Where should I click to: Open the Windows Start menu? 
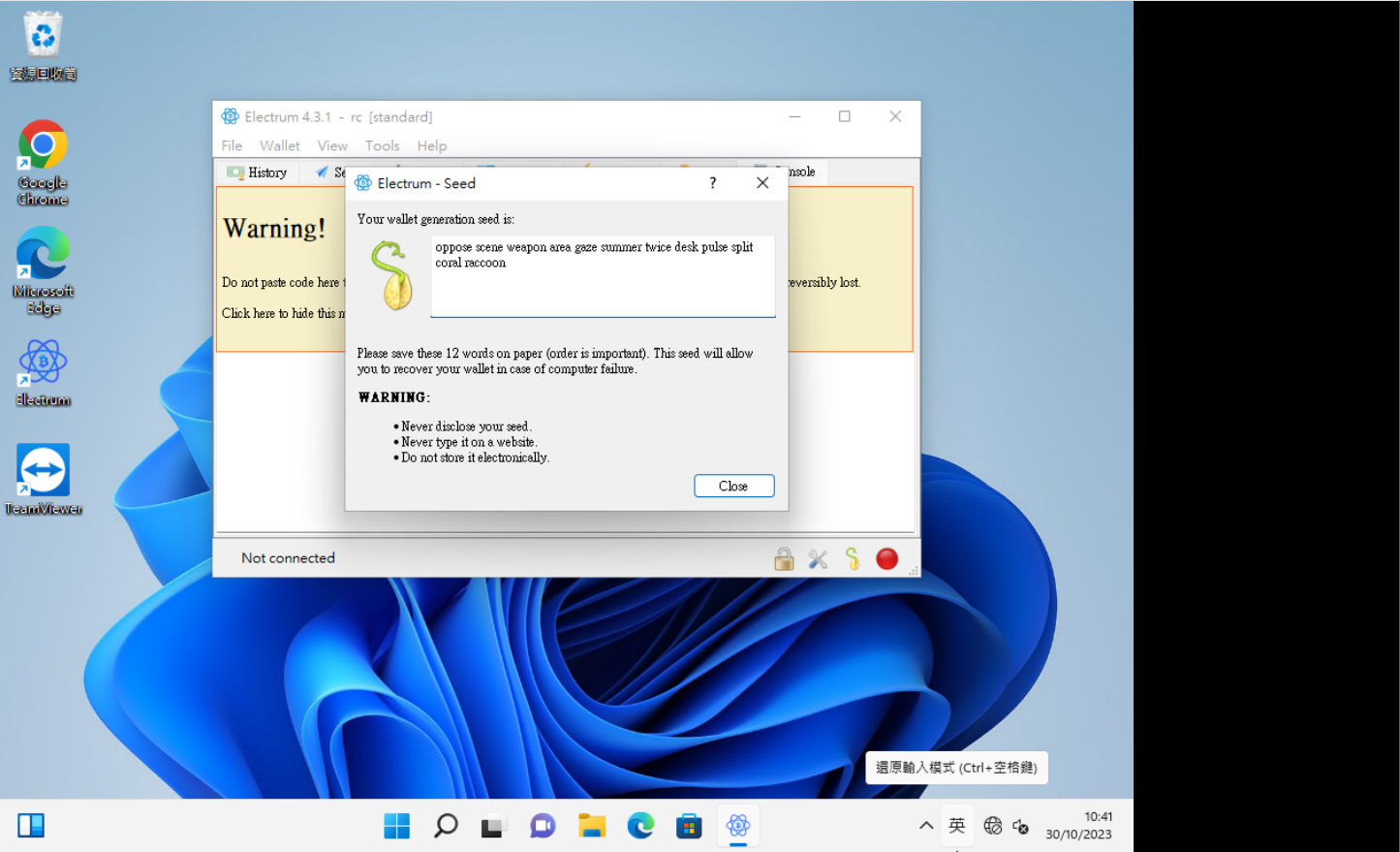tap(397, 826)
